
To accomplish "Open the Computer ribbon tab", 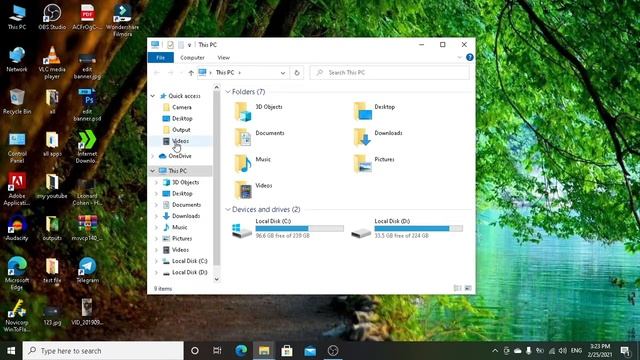I will tap(192, 58).
